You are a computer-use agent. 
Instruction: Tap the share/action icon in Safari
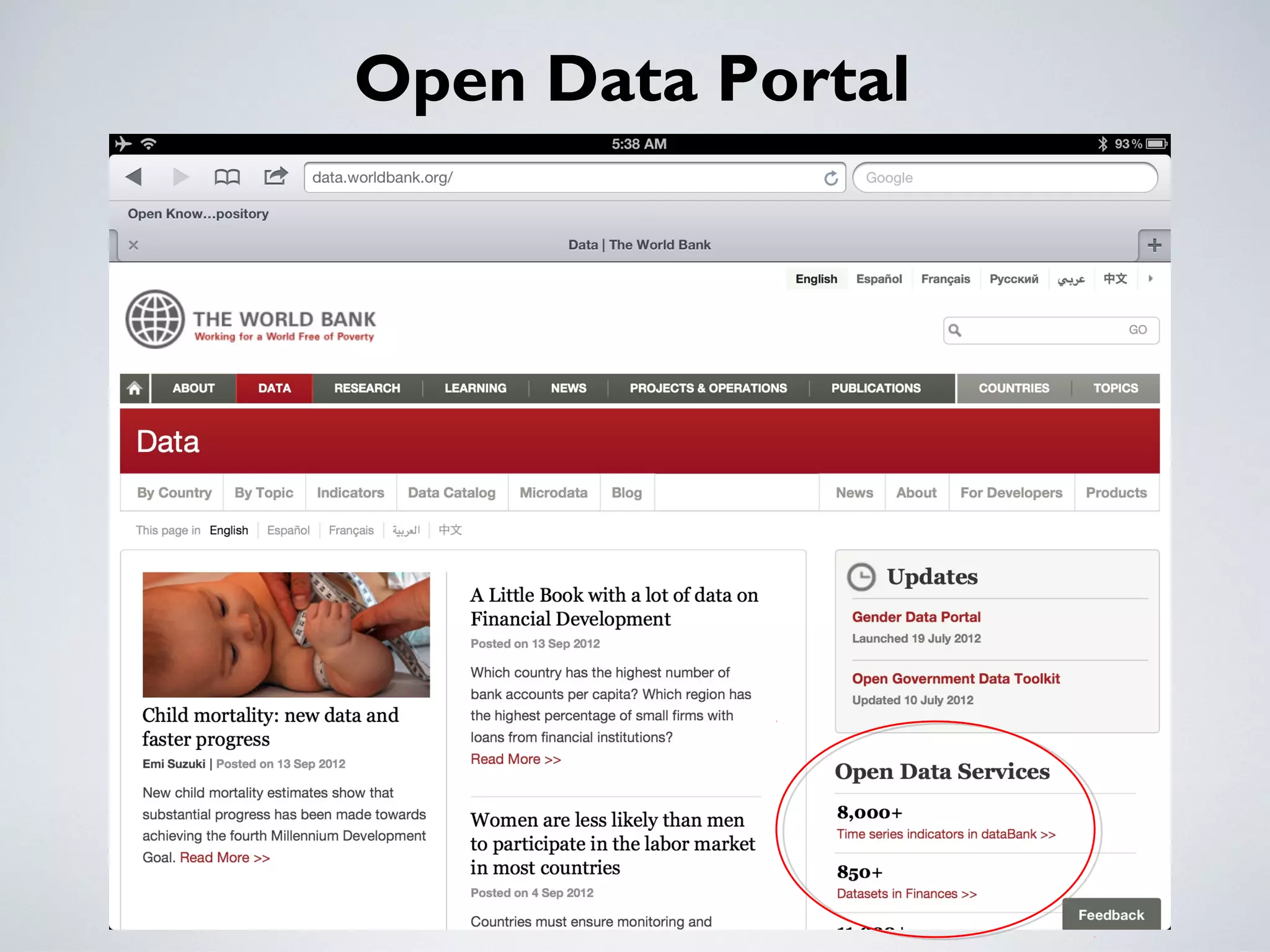coord(276,176)
